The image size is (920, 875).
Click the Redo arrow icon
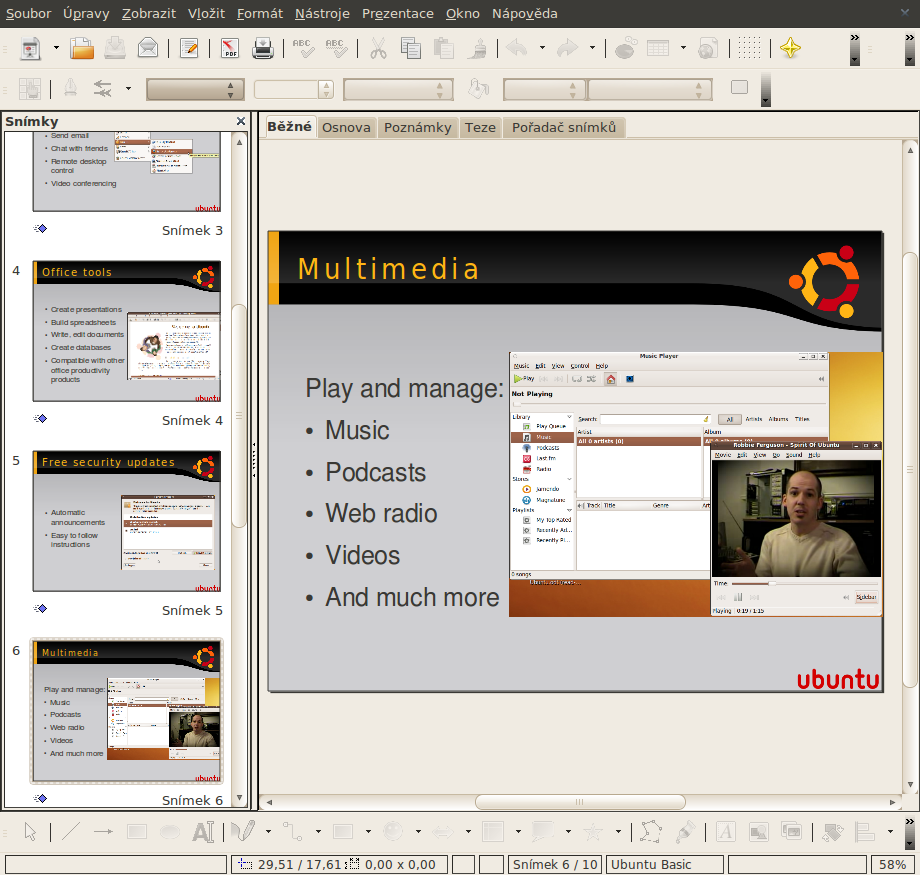point(567,48)
